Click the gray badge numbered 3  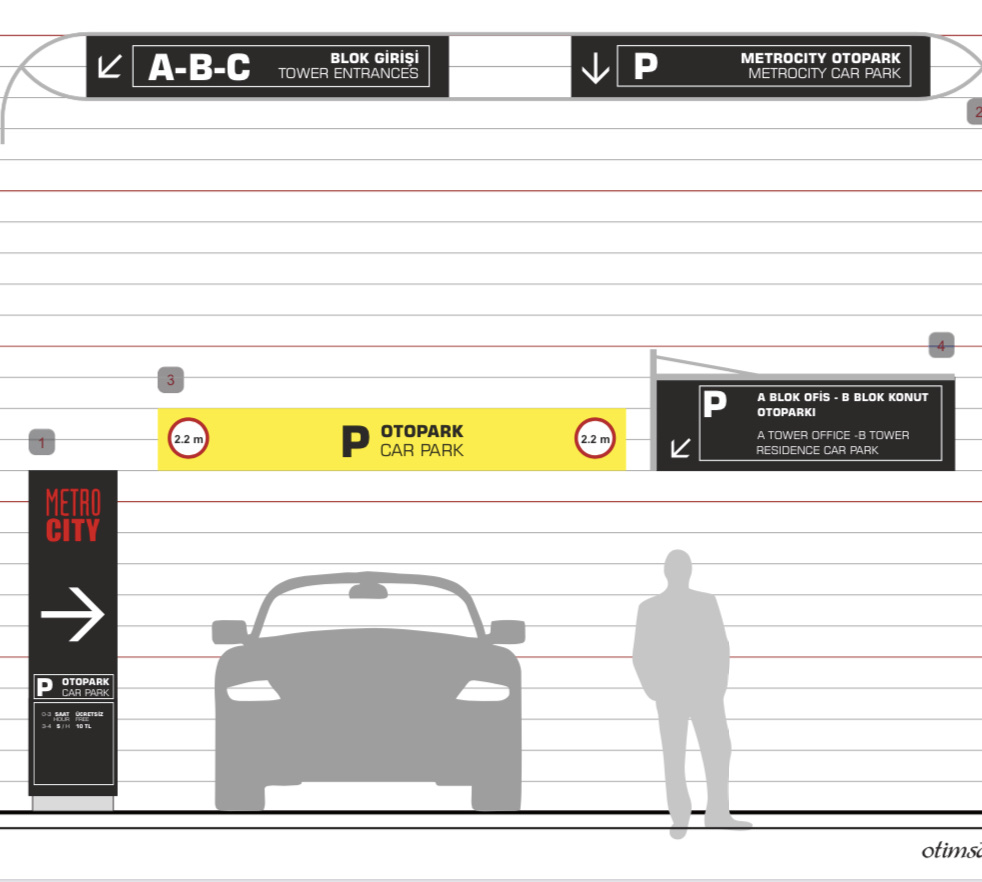click(171, 380)
